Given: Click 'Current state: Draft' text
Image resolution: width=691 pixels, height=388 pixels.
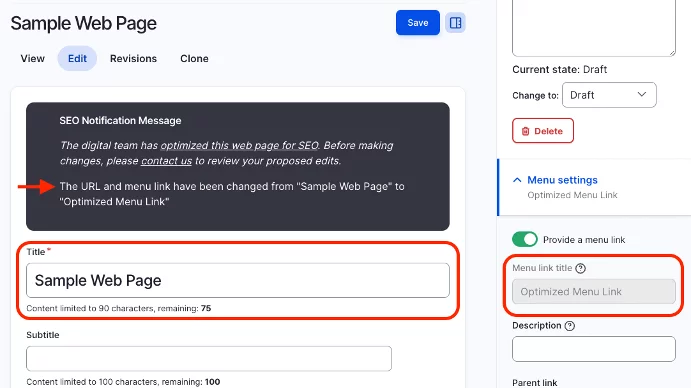Looking at the screenshot, I should 560,69.
